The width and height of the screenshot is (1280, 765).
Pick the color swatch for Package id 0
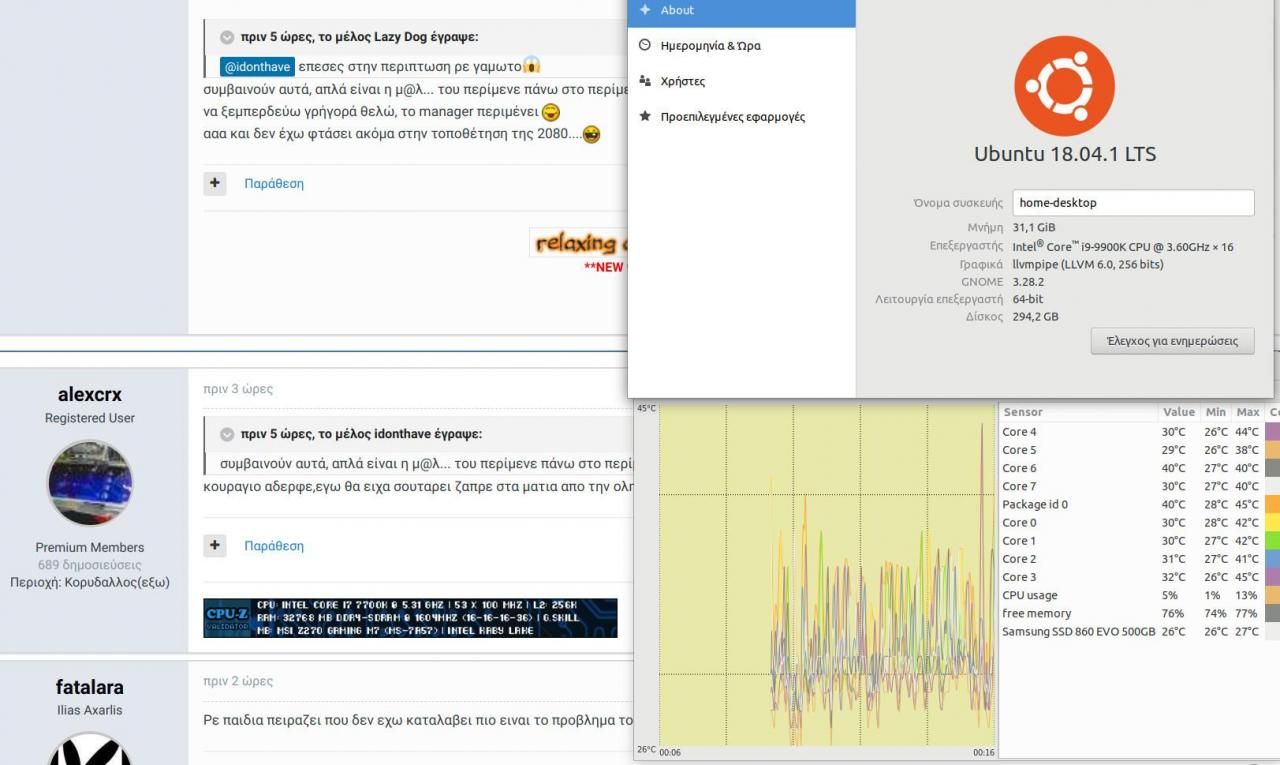pos(1272,505)
